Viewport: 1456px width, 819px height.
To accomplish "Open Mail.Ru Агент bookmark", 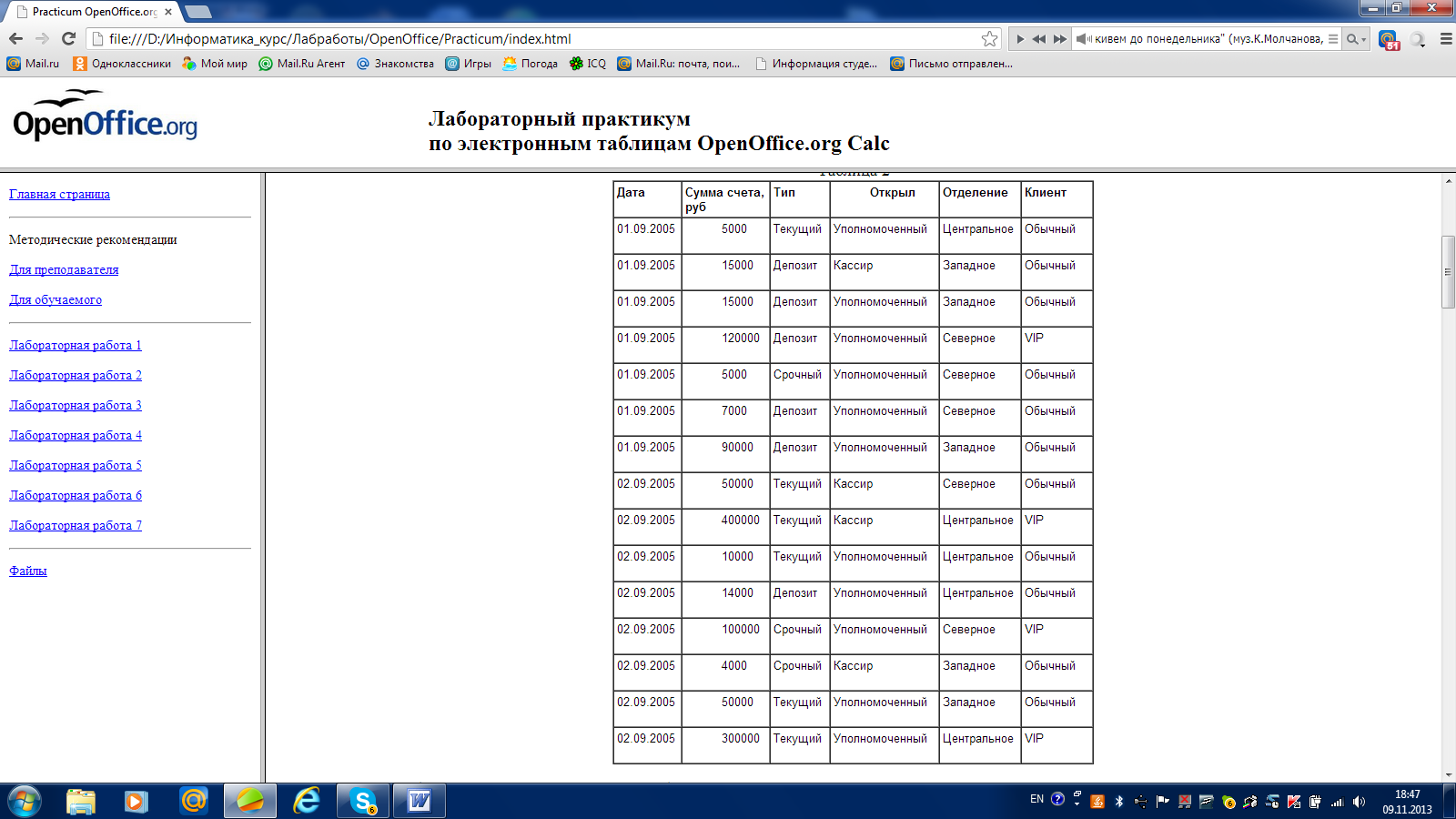I will [302, 64].
